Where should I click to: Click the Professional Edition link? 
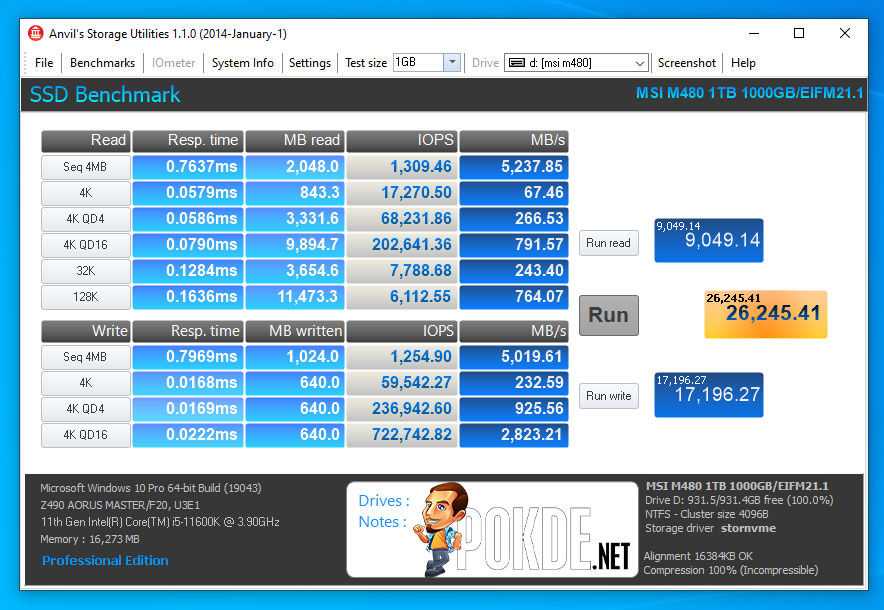(105, 560)
